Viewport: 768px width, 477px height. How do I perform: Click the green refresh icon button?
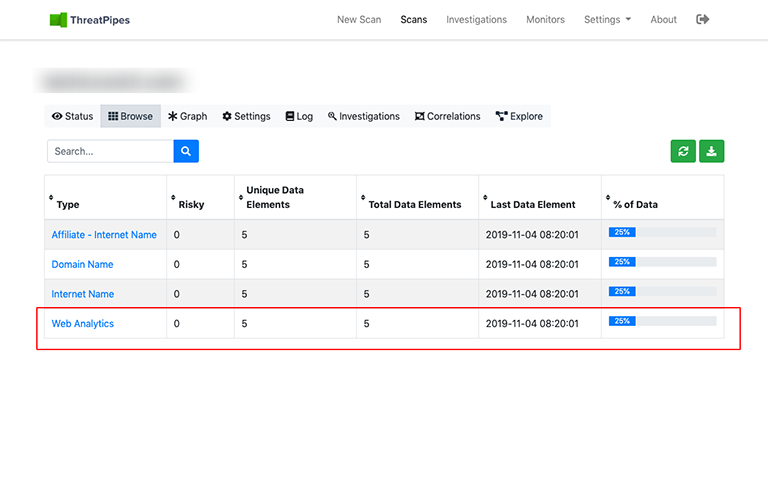tap(683, 151)
